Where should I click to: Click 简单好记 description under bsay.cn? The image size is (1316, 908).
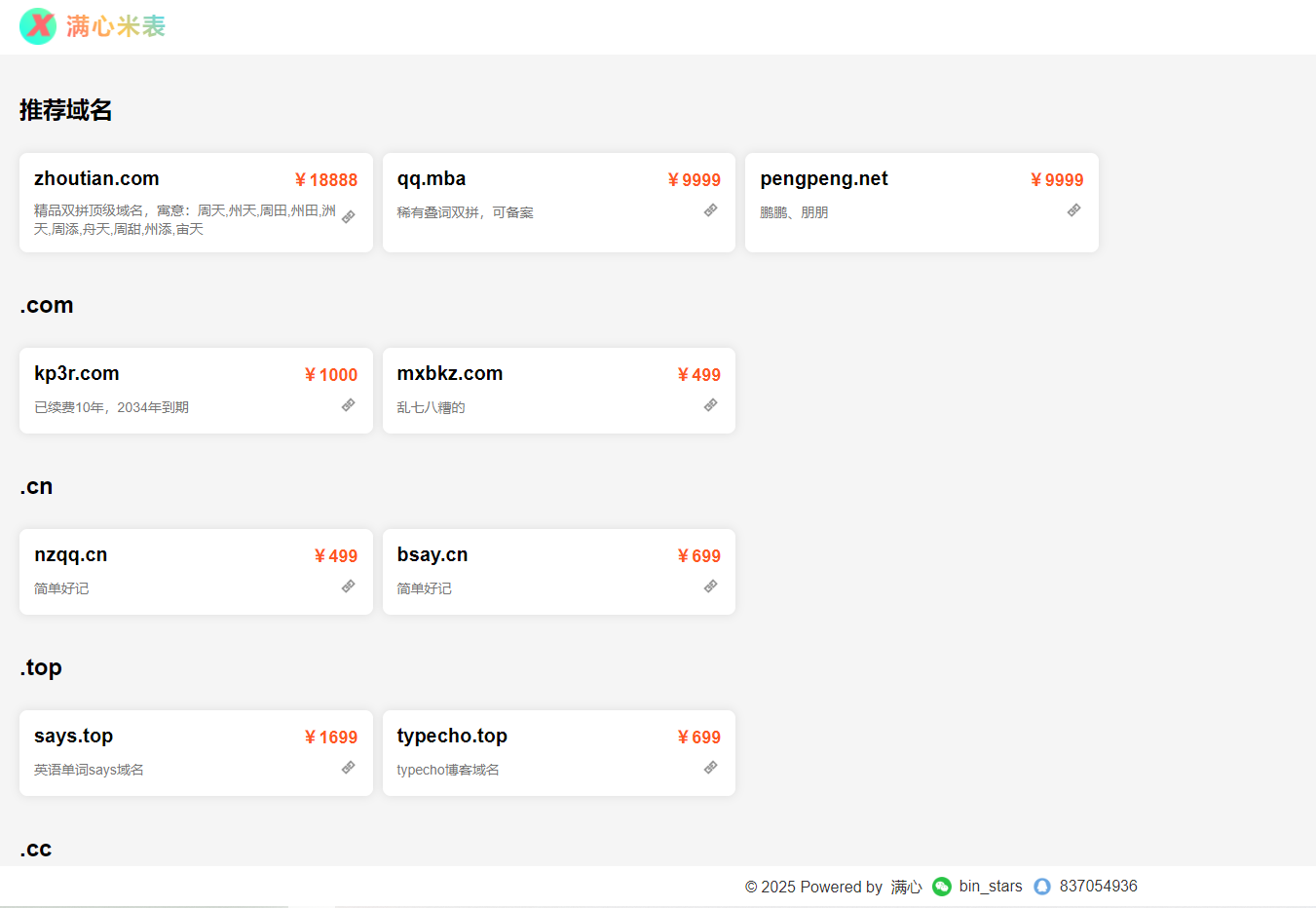(425, 588)
